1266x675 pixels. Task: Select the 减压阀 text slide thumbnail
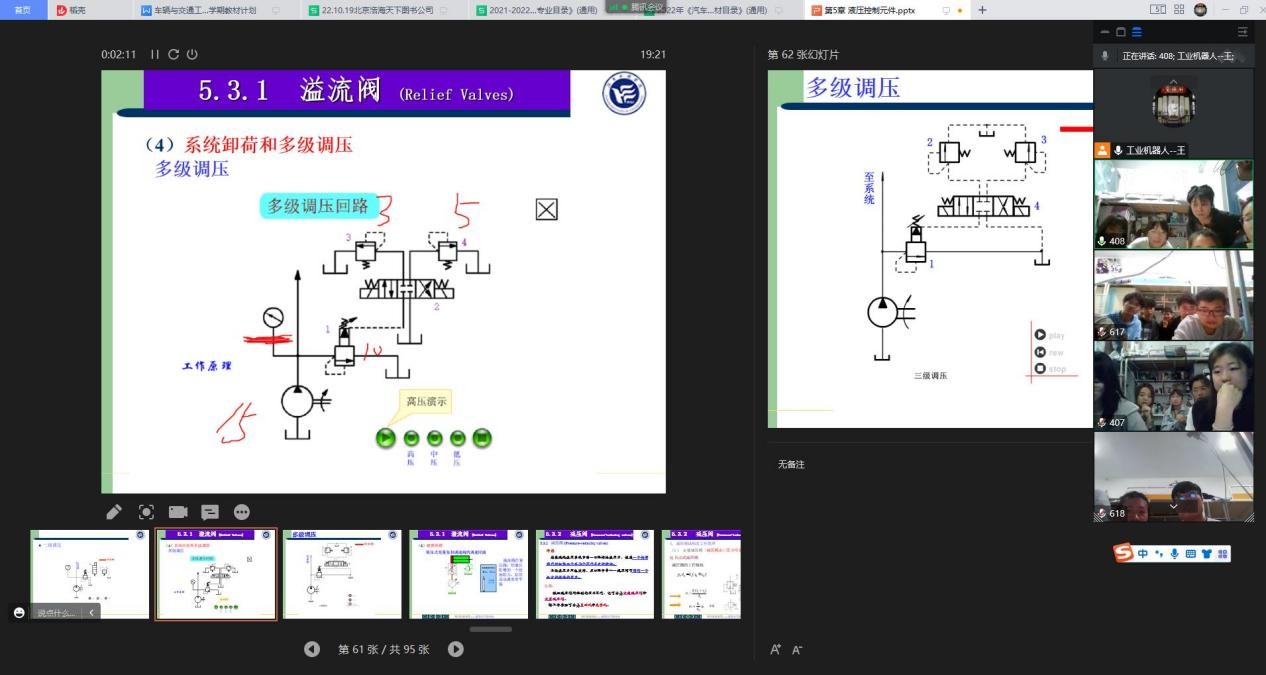tap(595, 574)
